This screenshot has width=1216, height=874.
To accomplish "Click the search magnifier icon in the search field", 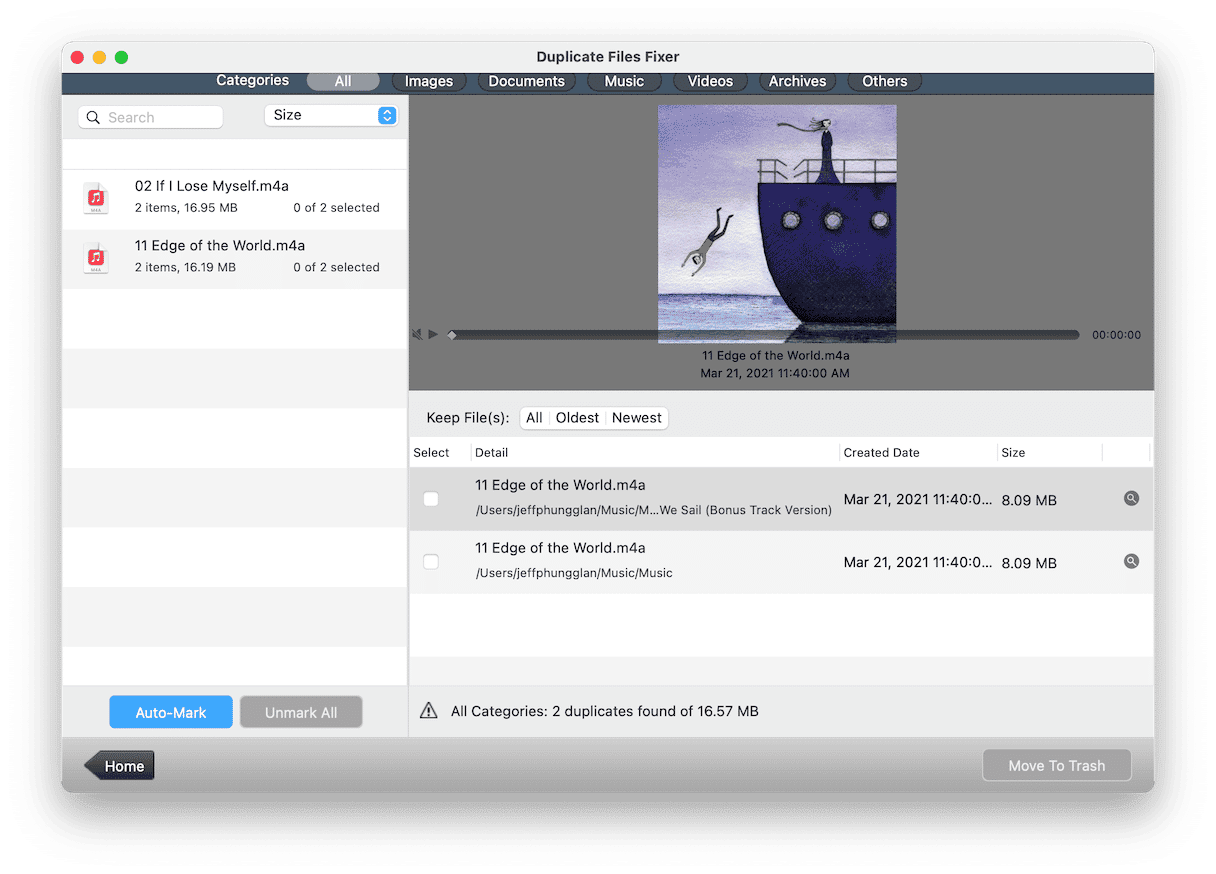I will [x=93, y=117].
